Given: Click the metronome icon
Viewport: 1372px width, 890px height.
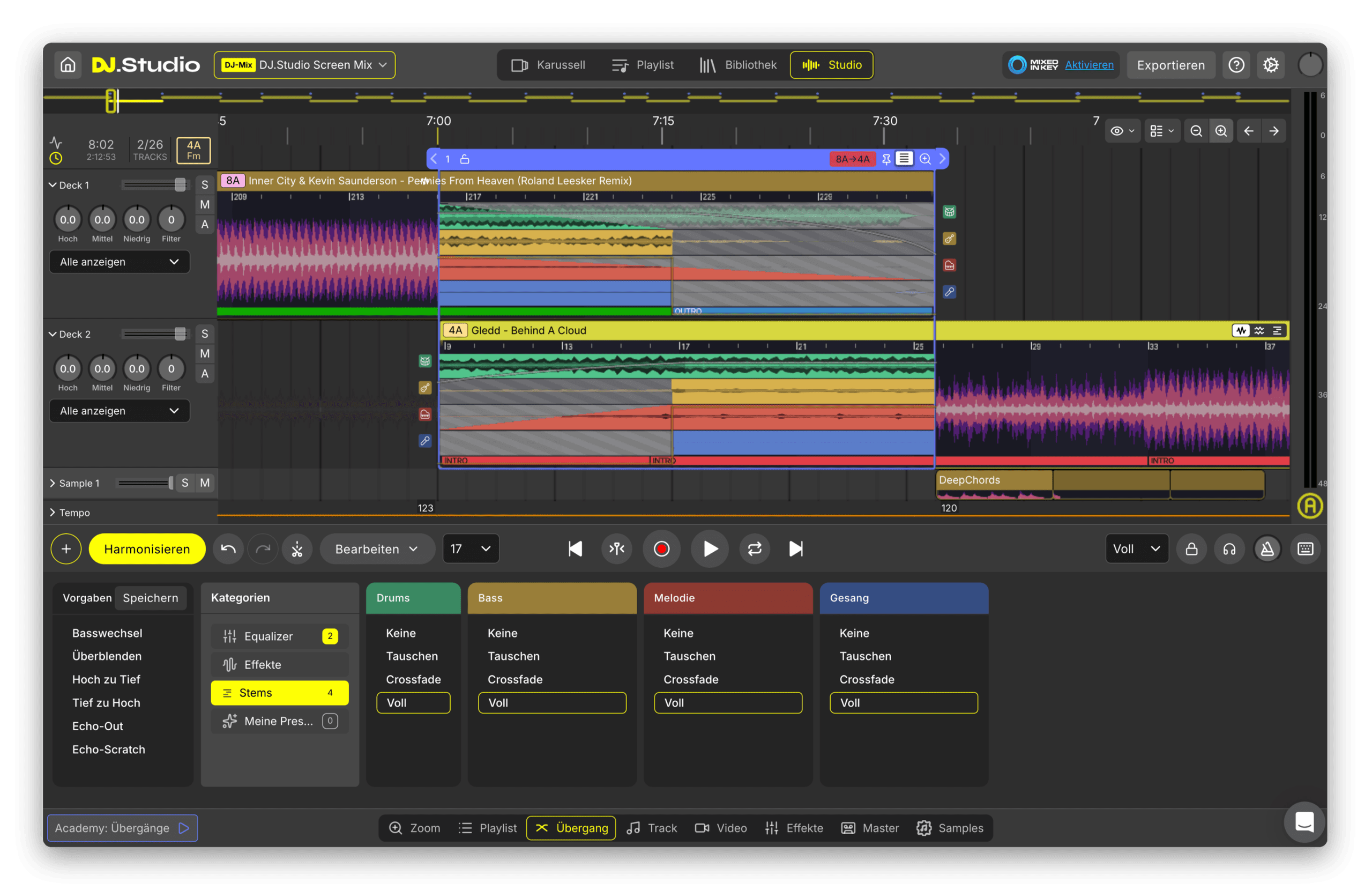Looking at the screenshot, I should click(1267, 548).
